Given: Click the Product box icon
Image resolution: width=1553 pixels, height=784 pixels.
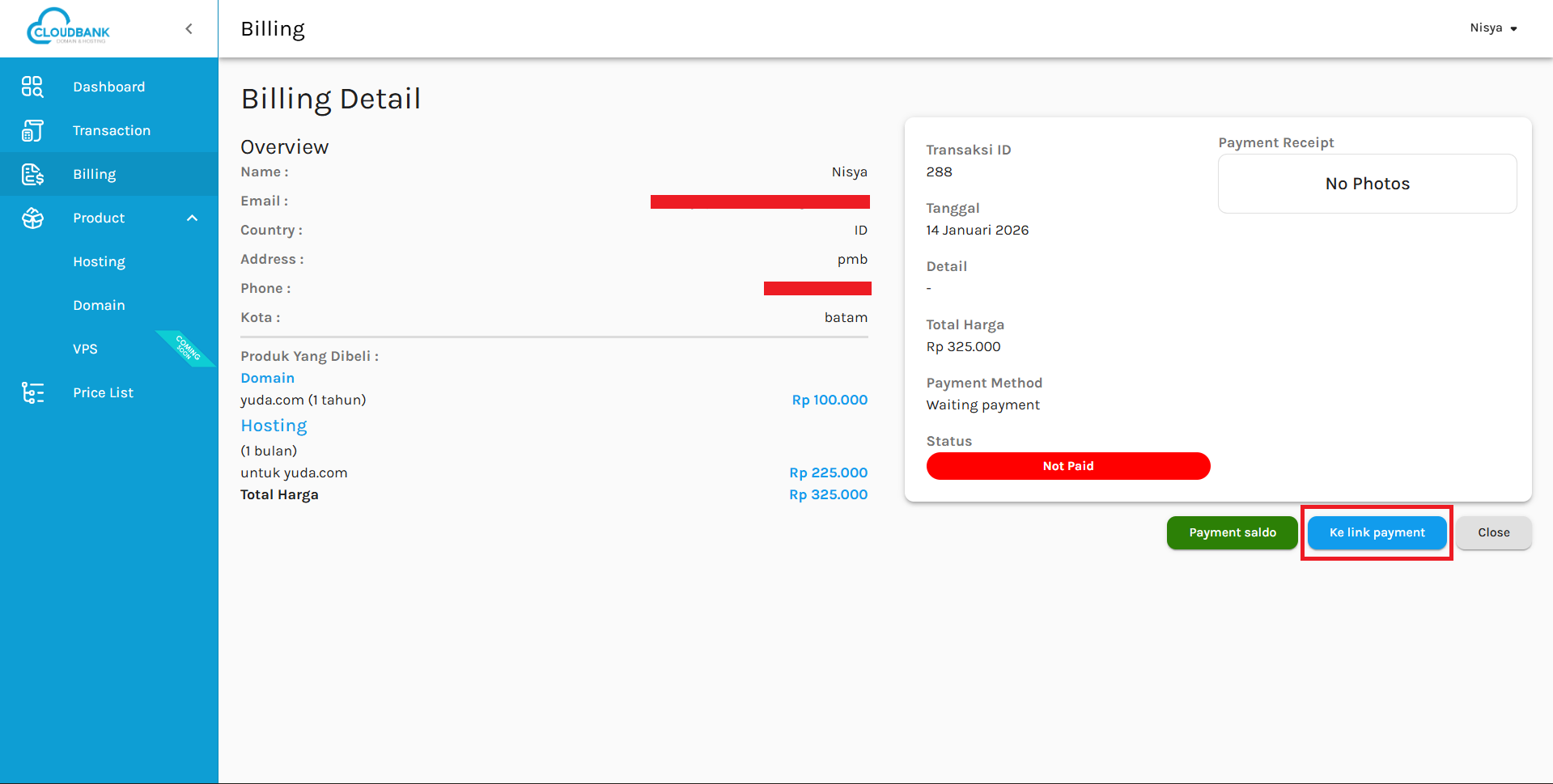Looking at the screenshot, I should pyautogui.click(x=32, y=218).
